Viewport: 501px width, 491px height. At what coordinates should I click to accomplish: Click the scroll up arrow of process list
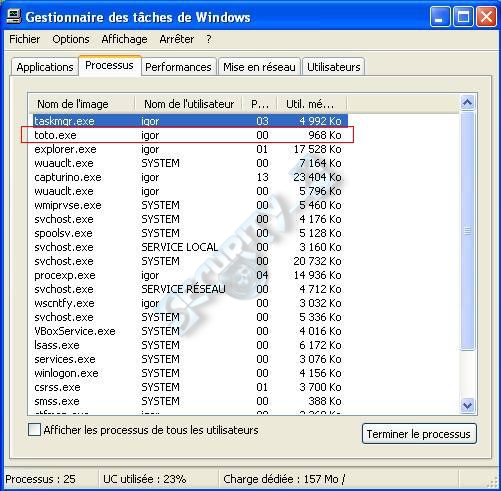(467, 103)
